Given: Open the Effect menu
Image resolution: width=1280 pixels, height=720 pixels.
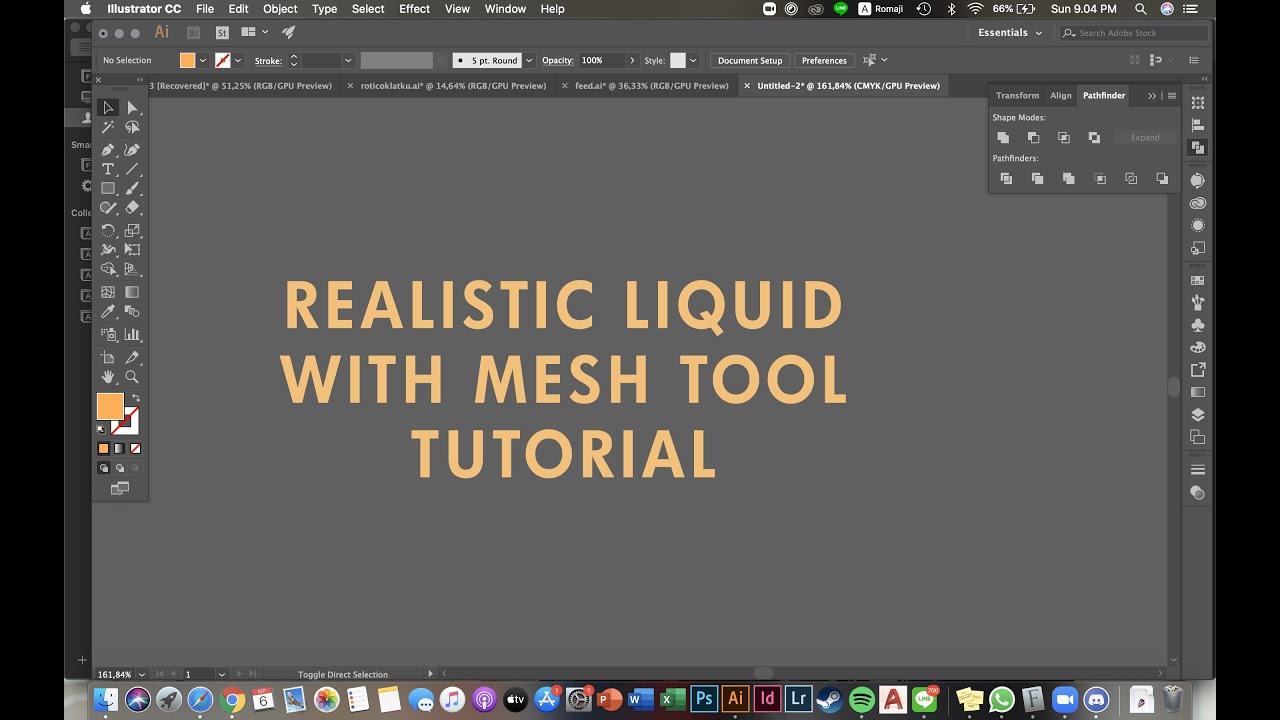Looking at the screenshot, I should click(x=414, y=9).
